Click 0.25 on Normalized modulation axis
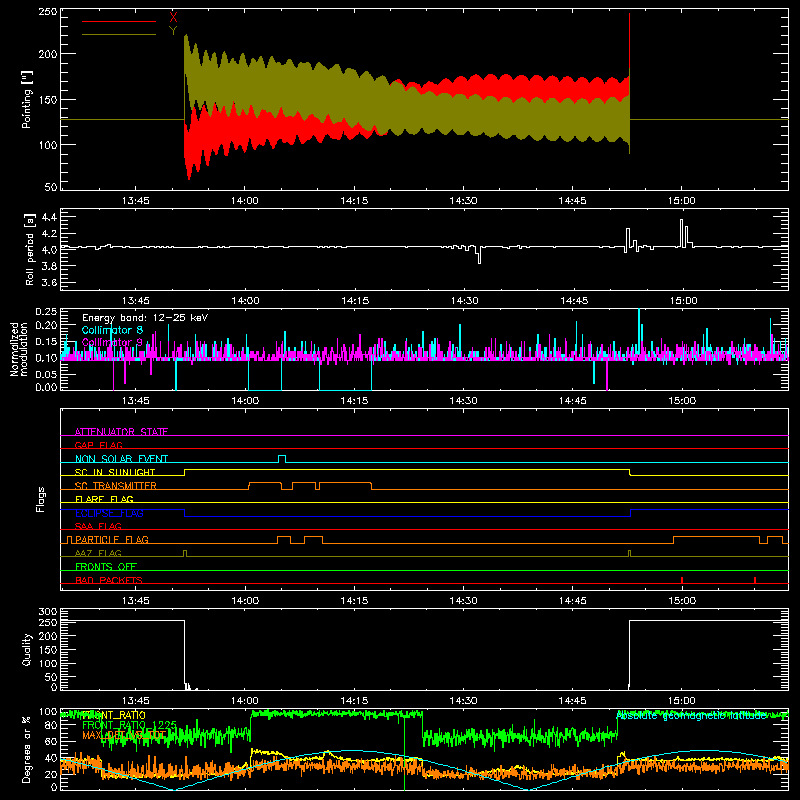 pyautogui.click(x=47, y=312)
